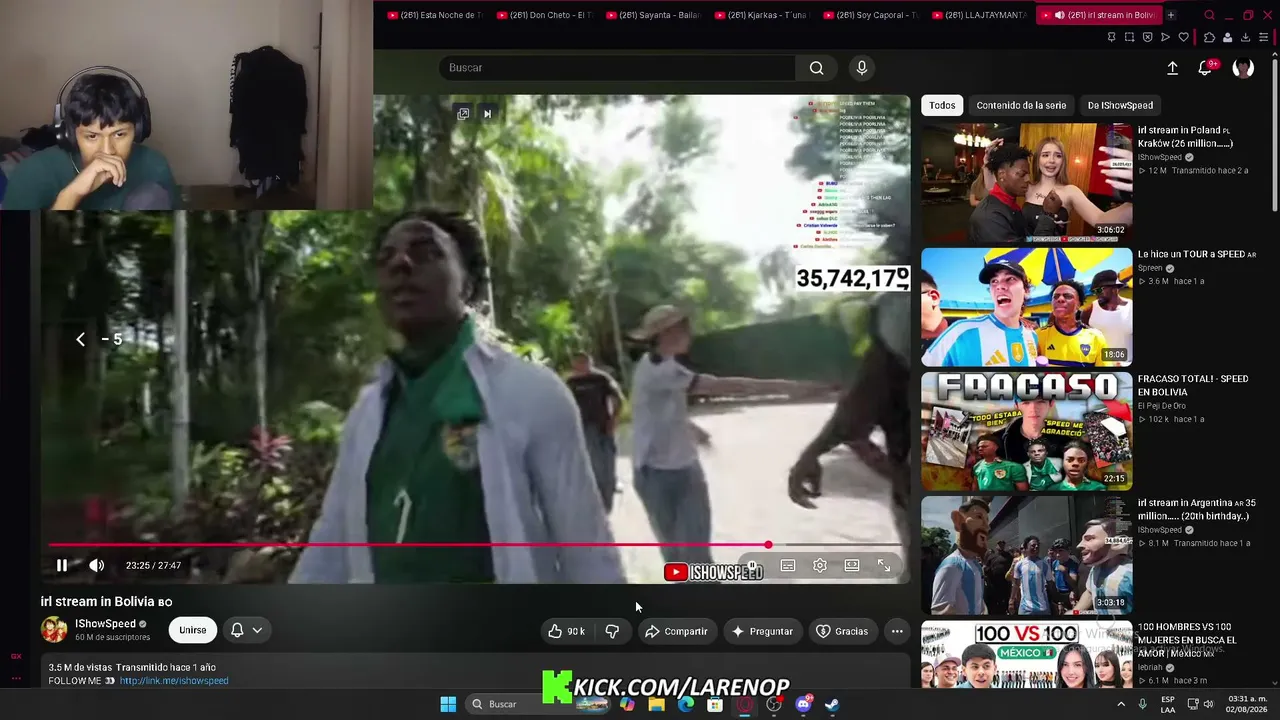Focus the YouTube Buscar search field
Screen dimensions: 1280x720
click(617, 67)
